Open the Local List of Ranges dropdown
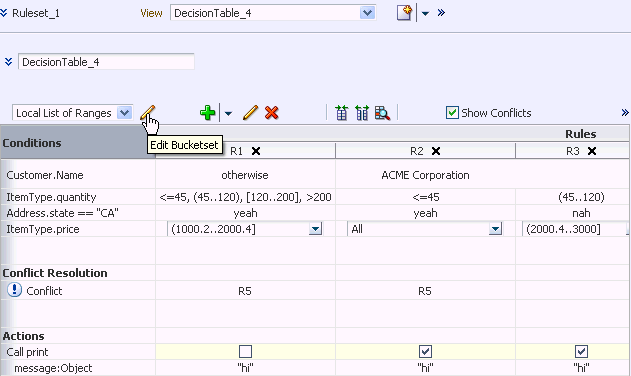631x376 pixels. pyautogui.click(x=124, y=113)
